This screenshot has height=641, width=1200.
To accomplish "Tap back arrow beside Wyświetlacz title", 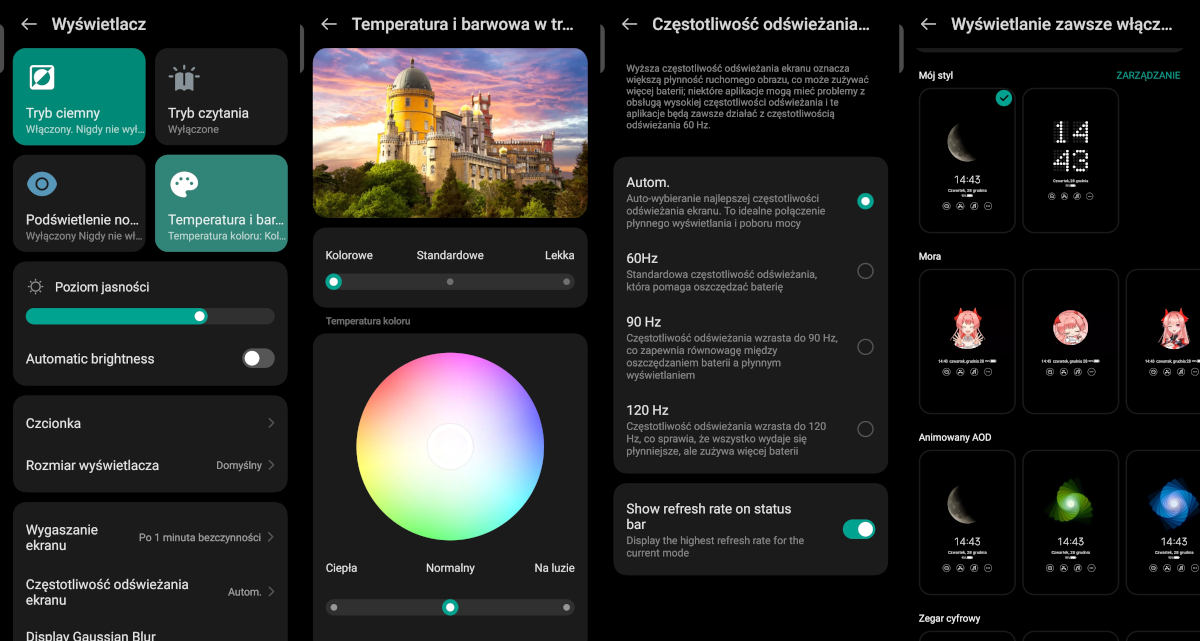I will pyautogui.click(x=29, y=24).
